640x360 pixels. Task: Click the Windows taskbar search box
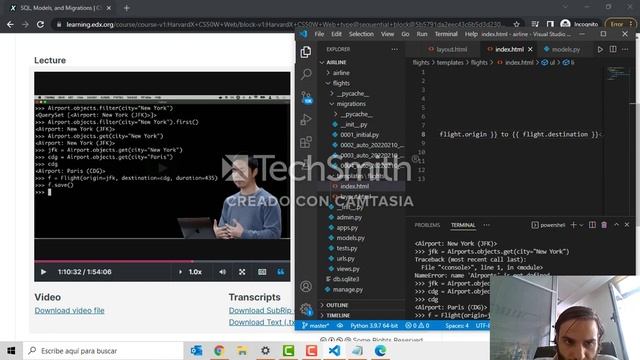coord(103,351)
